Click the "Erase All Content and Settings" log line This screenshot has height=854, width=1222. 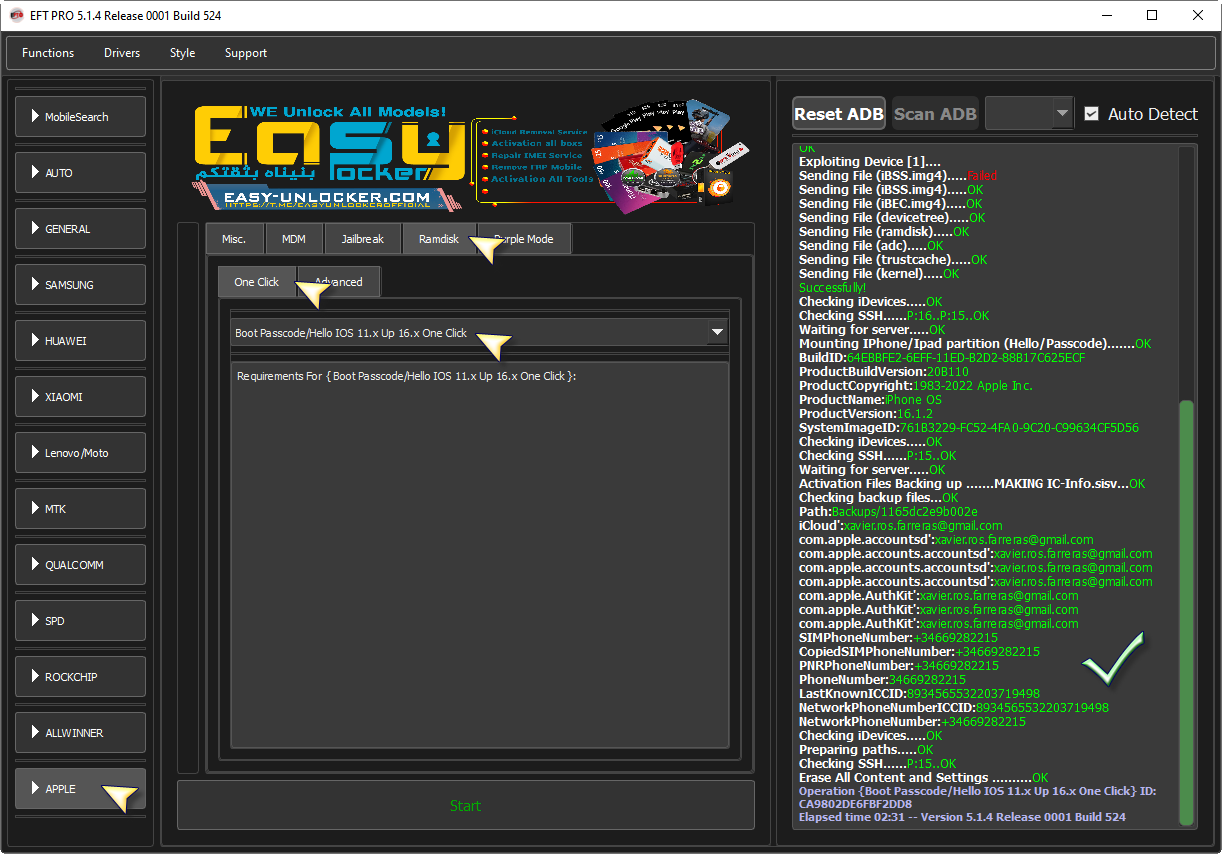(924, 777)
